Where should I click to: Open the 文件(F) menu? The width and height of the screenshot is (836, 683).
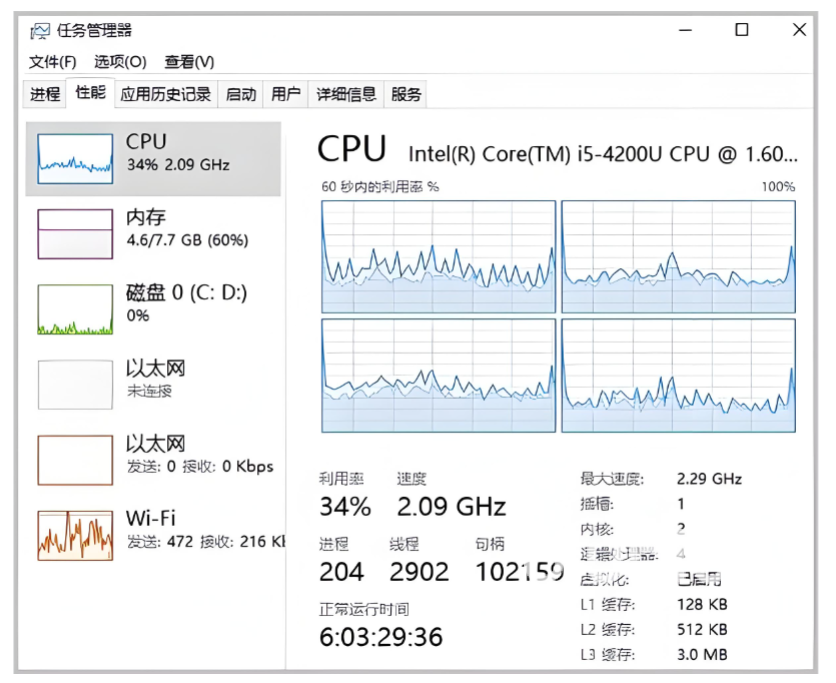coord(53,62)
